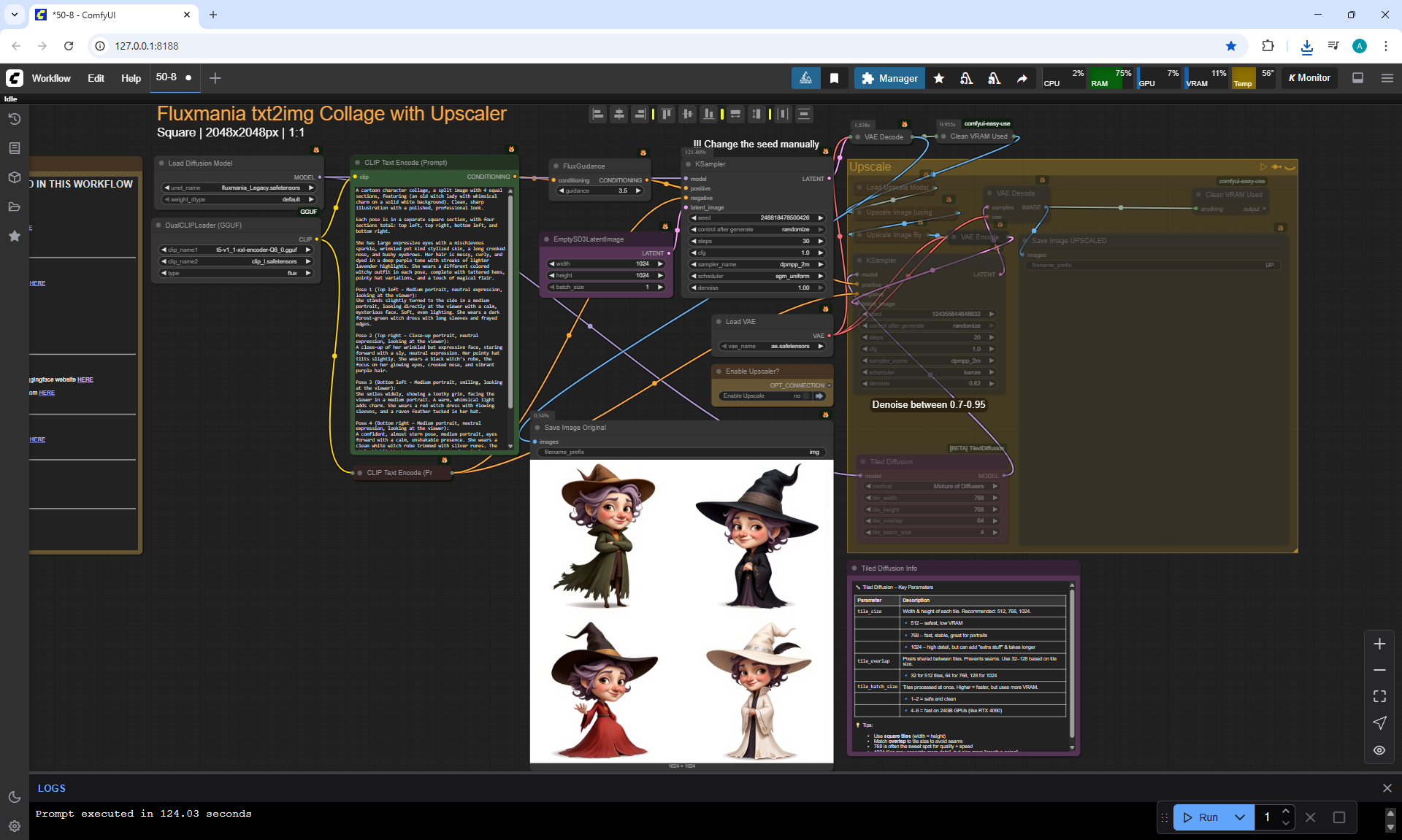Open the node library cube icon
The width and height of the screenshot is (1402, 840).
(14, 177)
